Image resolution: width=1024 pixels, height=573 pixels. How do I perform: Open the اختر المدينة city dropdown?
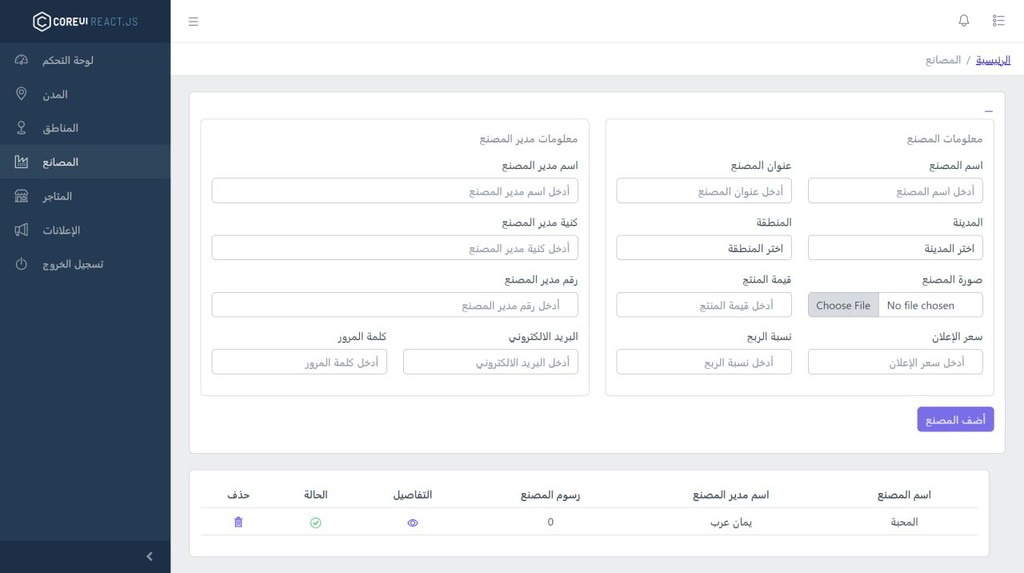895,248
